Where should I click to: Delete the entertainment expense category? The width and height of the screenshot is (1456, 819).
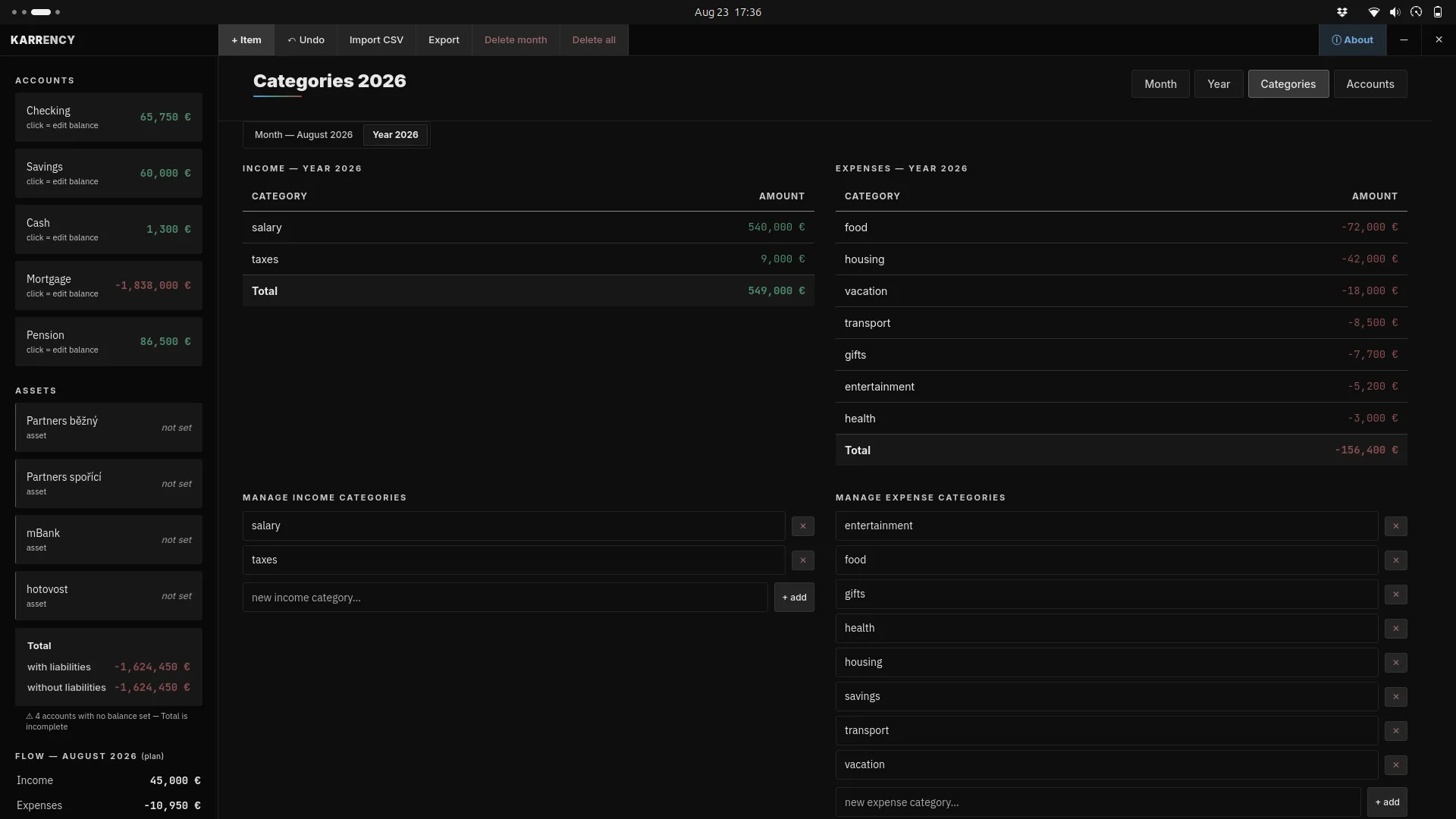[x=1395, y=526]
